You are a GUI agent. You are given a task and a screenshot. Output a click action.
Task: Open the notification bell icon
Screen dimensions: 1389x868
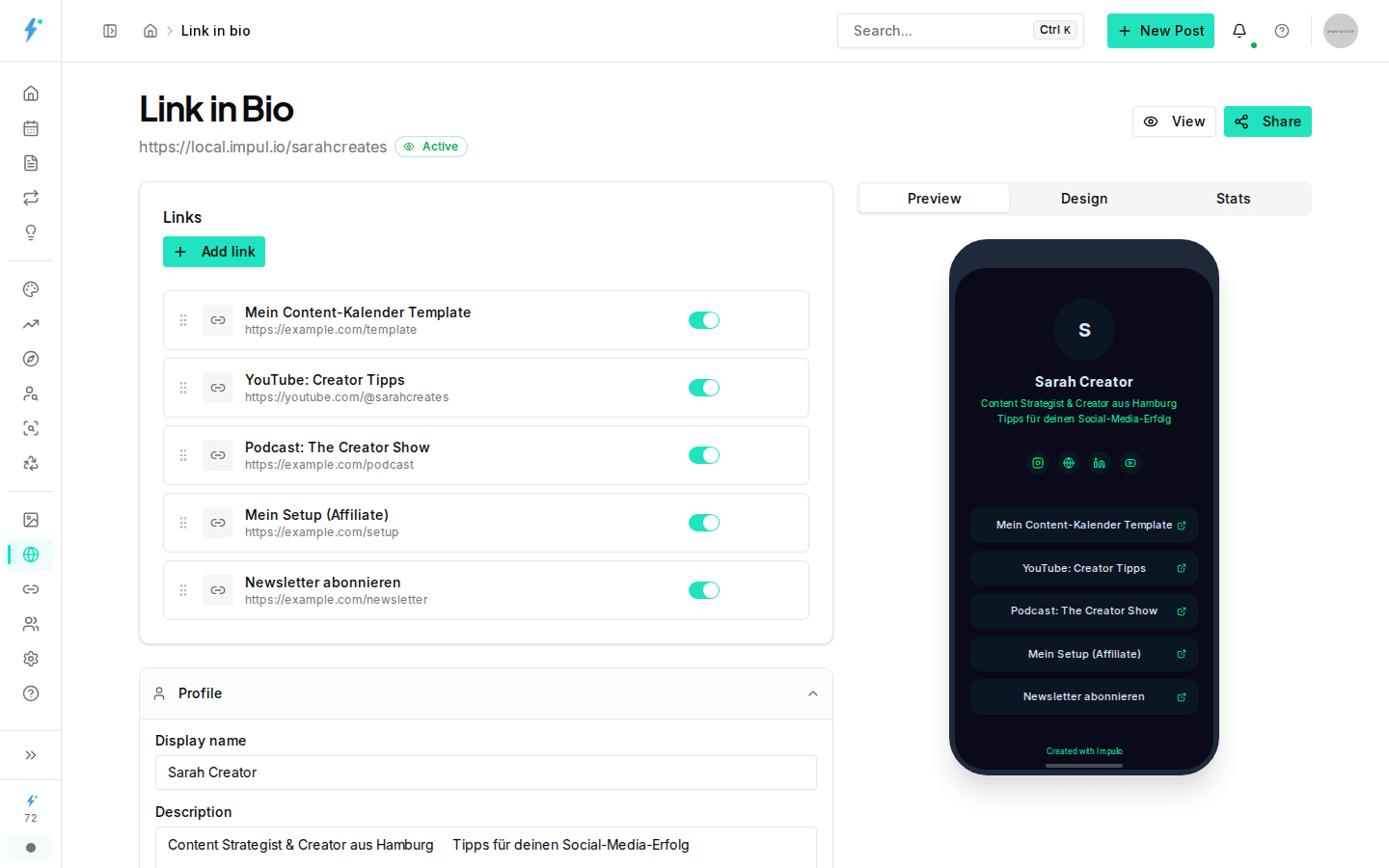[x=1239, y=30]
